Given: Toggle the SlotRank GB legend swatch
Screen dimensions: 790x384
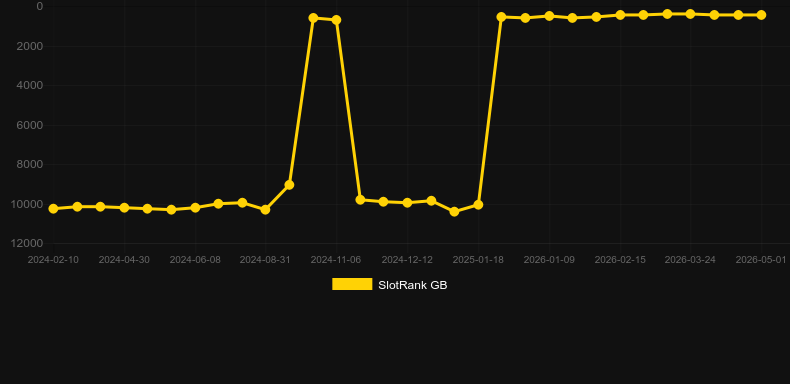Looking at the screenshot, I should tap(352, 284).
